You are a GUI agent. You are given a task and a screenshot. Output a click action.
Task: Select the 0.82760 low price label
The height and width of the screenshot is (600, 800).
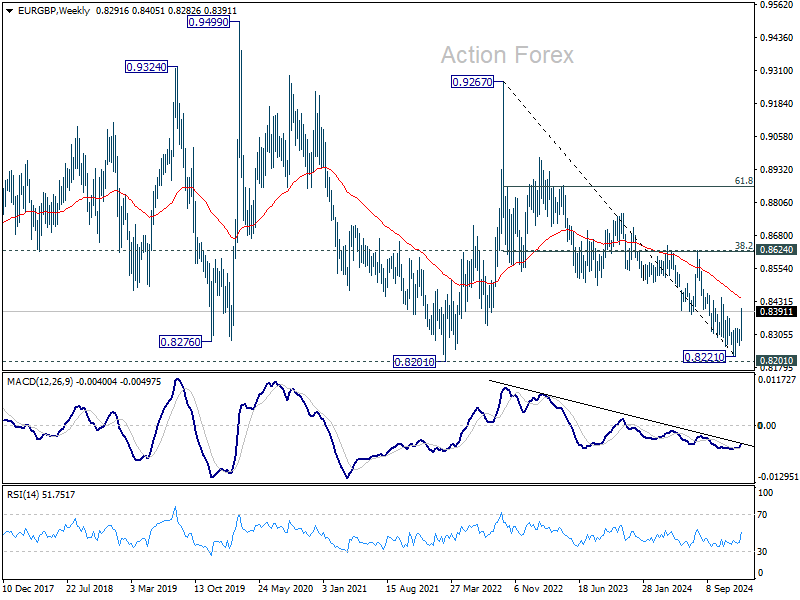pos(181,342)
